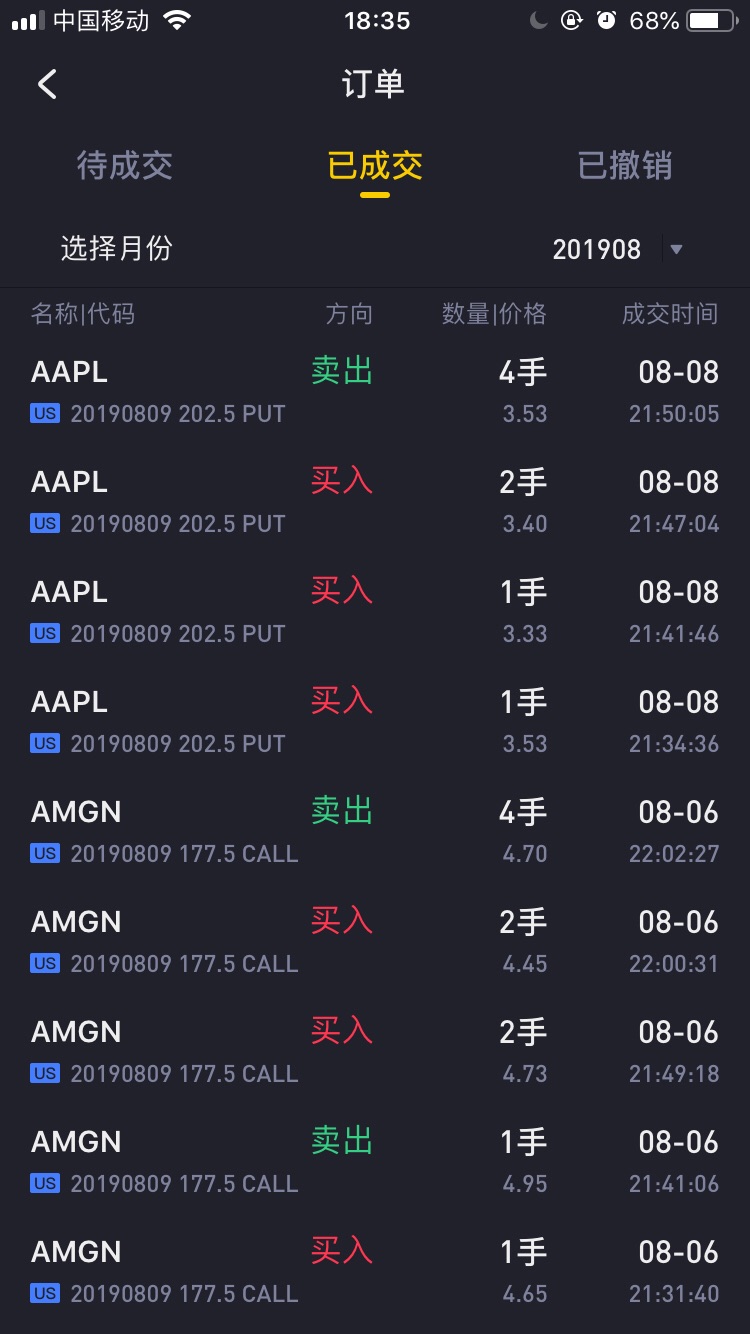Open AAPL buy order at 3.40

[x=375, y=501]
